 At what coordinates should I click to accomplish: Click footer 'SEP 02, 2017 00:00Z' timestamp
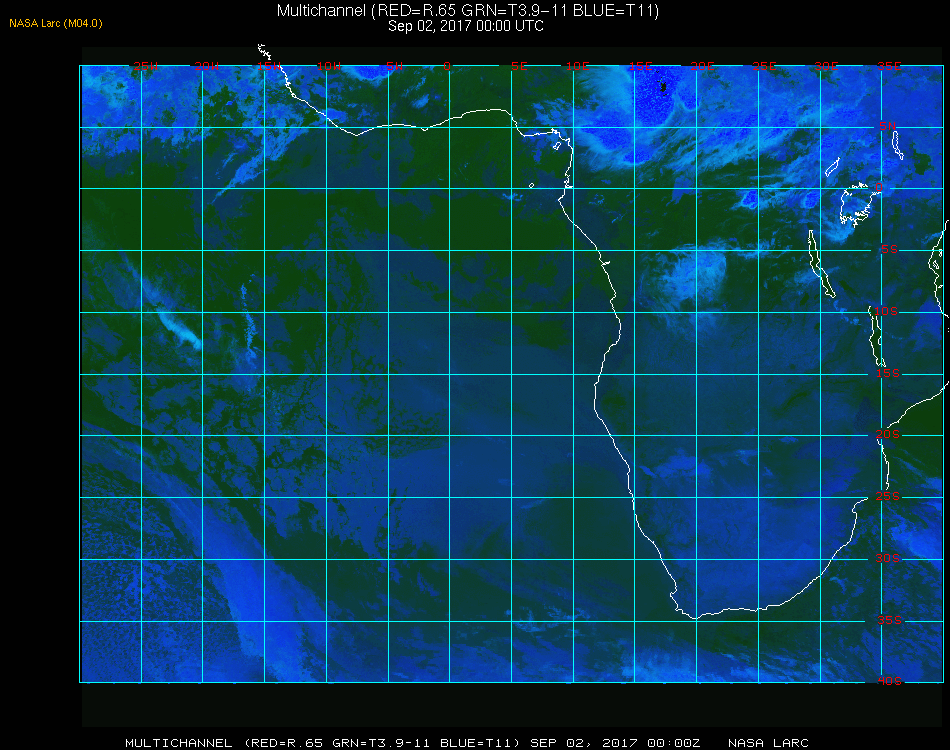pyautogui.click(x=615, y=743)
